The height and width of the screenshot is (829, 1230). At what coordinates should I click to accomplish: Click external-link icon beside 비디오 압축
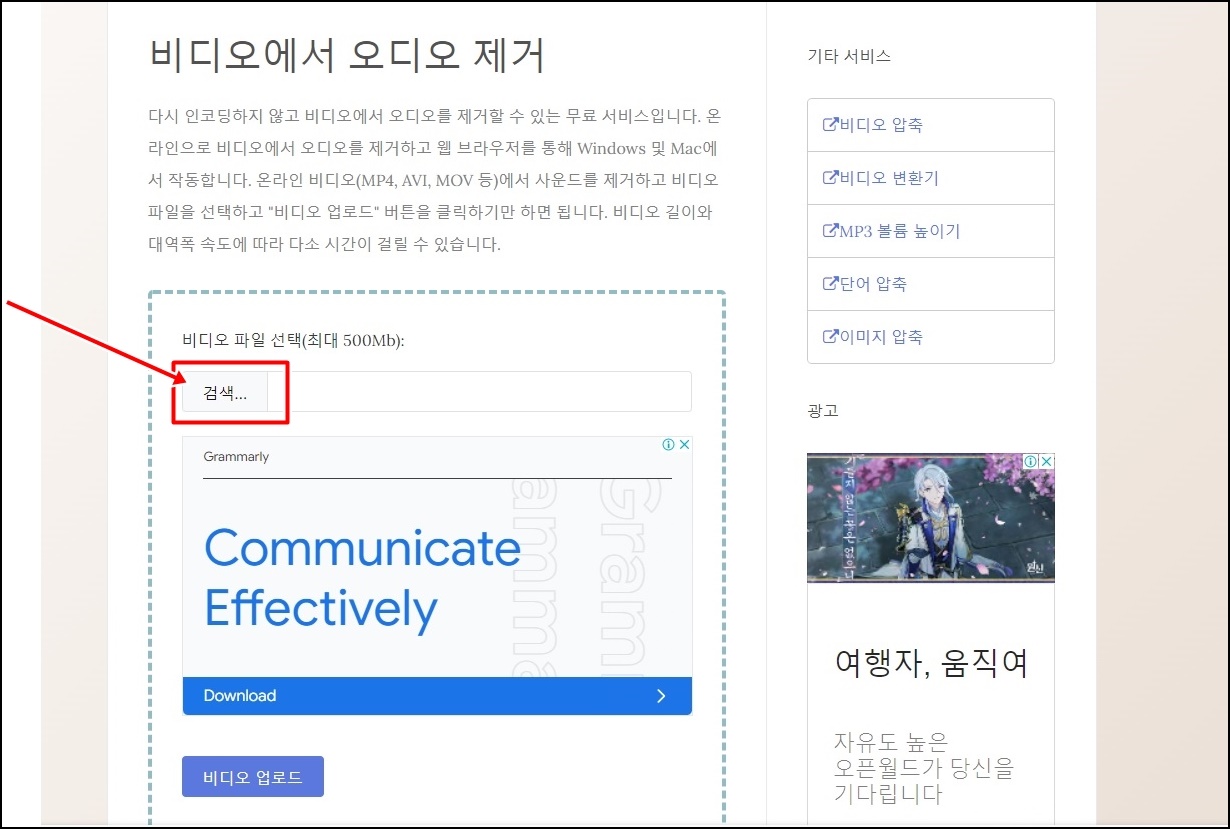[x=830, y=125]
